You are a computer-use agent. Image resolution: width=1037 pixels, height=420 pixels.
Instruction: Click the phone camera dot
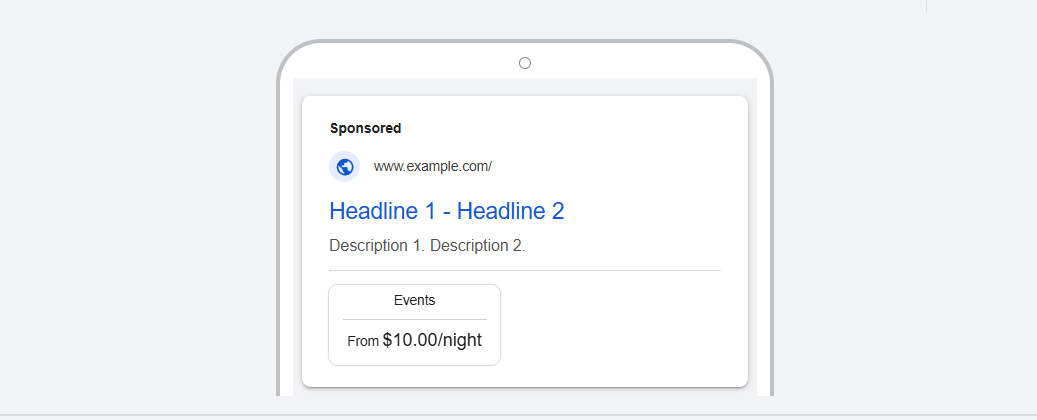point(525,63)
